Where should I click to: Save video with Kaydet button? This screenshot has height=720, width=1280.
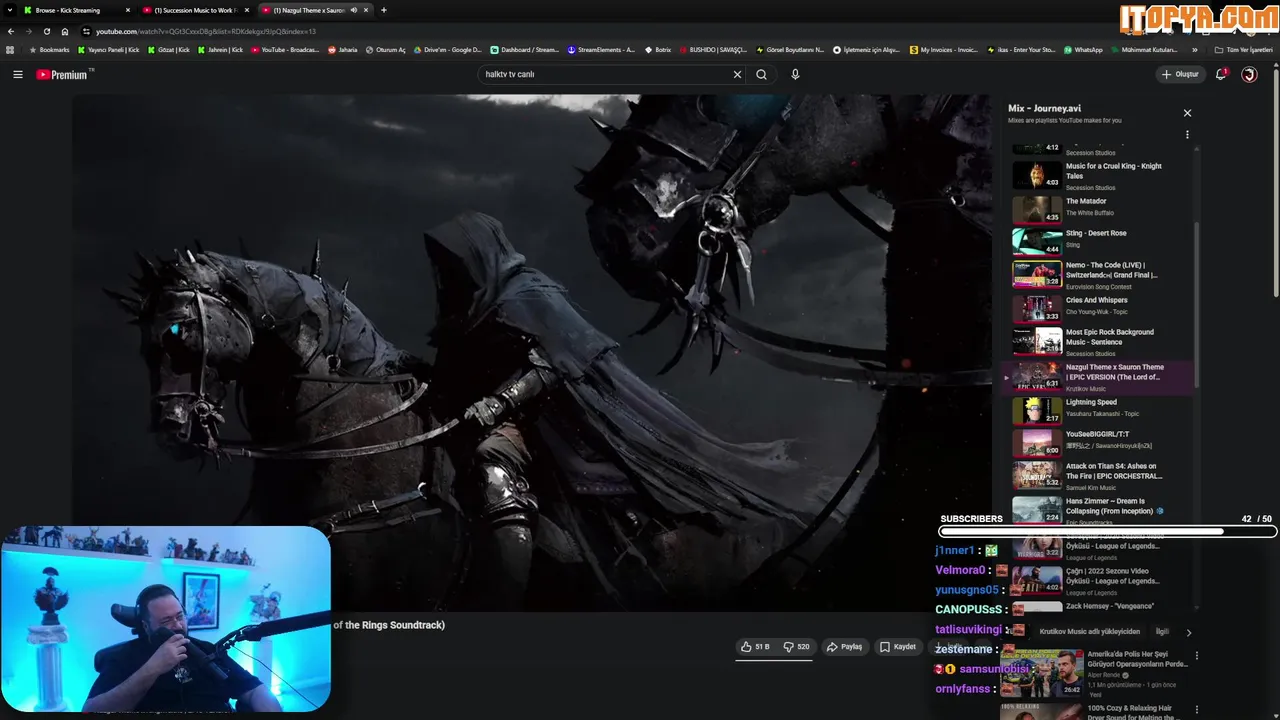pyautogui.click(x=898, y=647)
